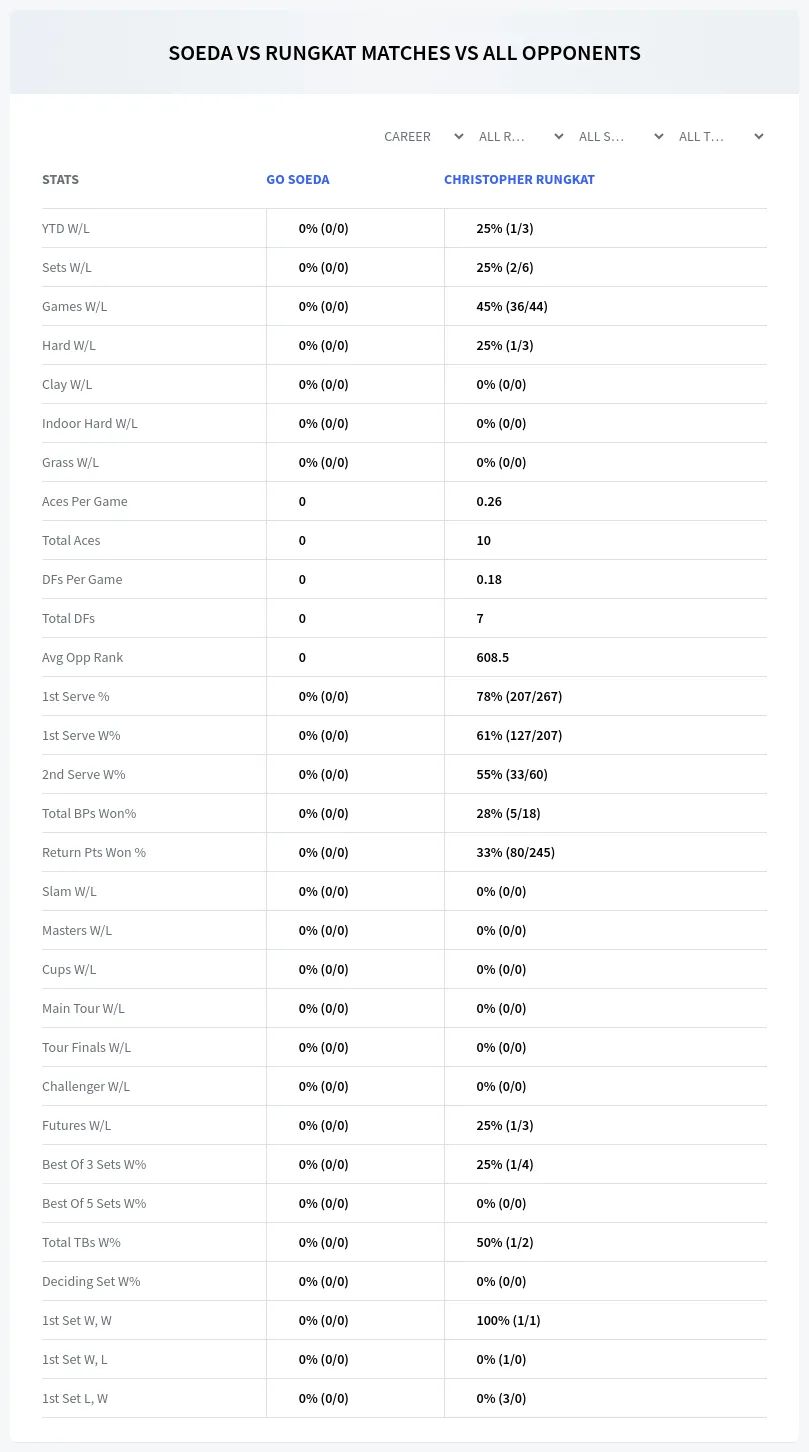The height and width of the screenshot is (1452, 809).
Task: Click the STATS column header
Action: tap(60, 180)
